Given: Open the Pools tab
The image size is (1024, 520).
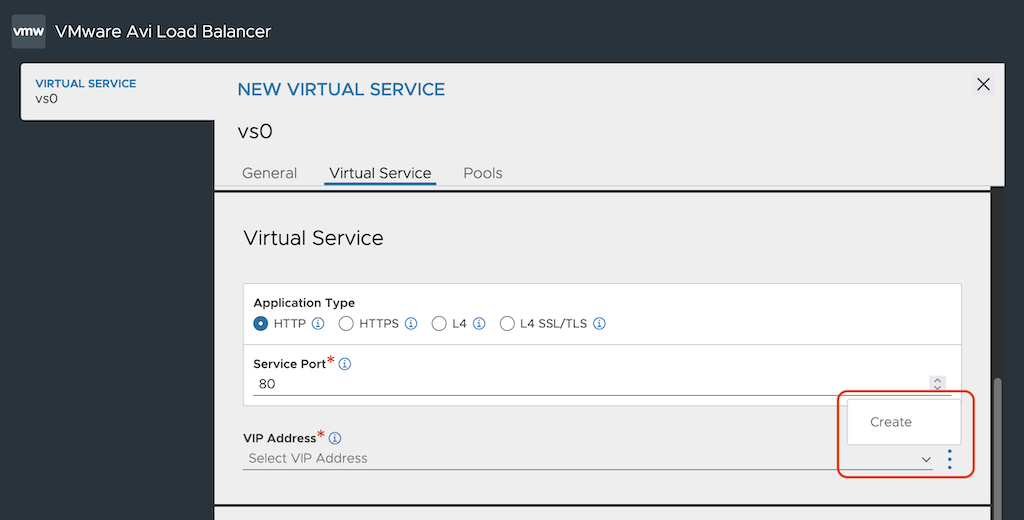Looking at the screenshot, I should tap(483, 173).
